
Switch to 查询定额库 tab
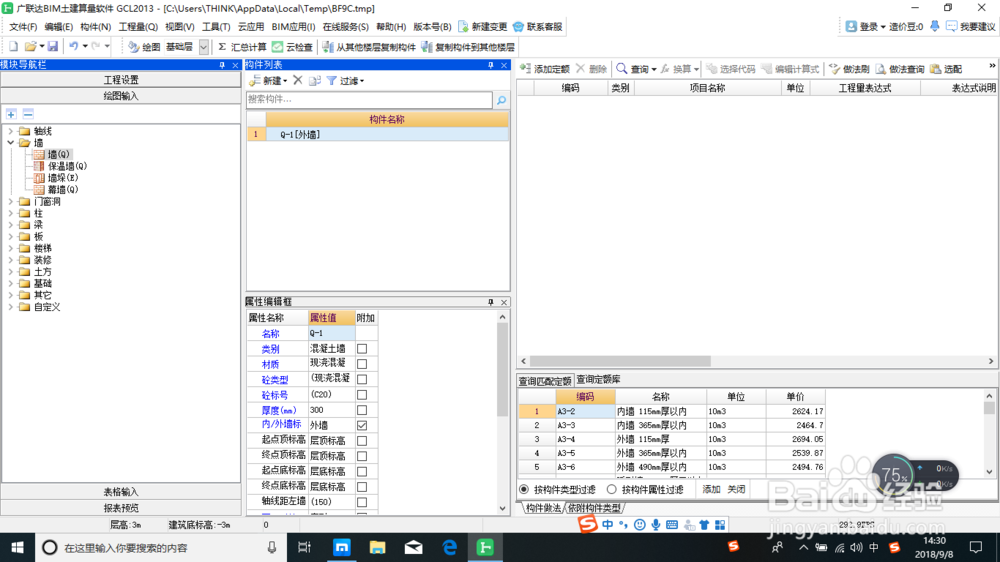tap(598, 380)
